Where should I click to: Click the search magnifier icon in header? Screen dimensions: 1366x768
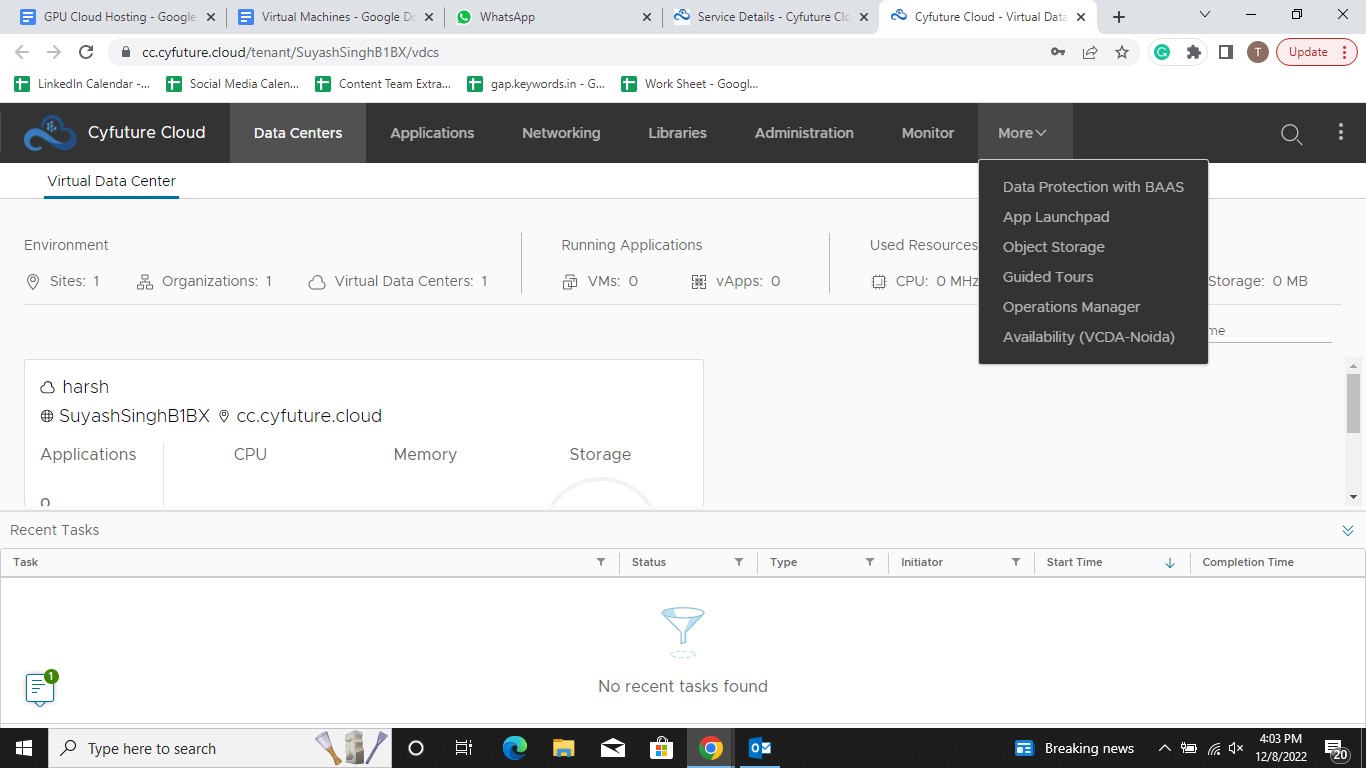(x=1291, y=134)
